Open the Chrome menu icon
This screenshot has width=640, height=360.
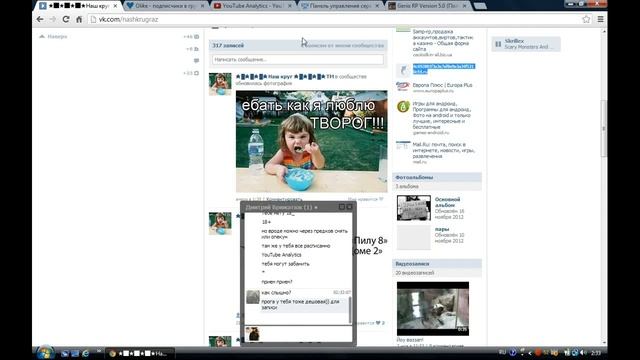[x=600, y=19]
